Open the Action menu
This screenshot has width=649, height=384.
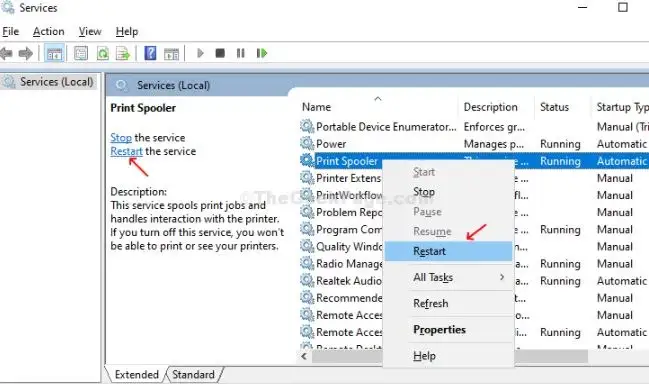(x=48, y=31)
